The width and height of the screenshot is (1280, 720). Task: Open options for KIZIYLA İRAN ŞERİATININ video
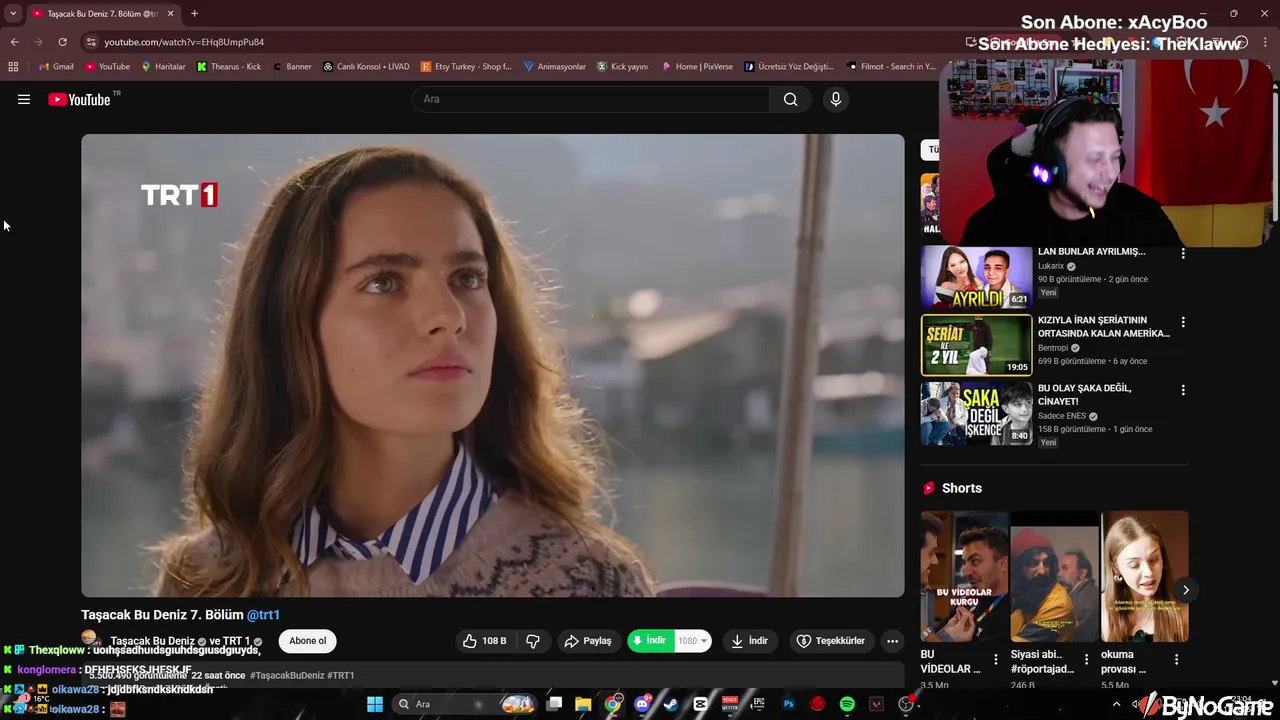[x=1183, y=322]
